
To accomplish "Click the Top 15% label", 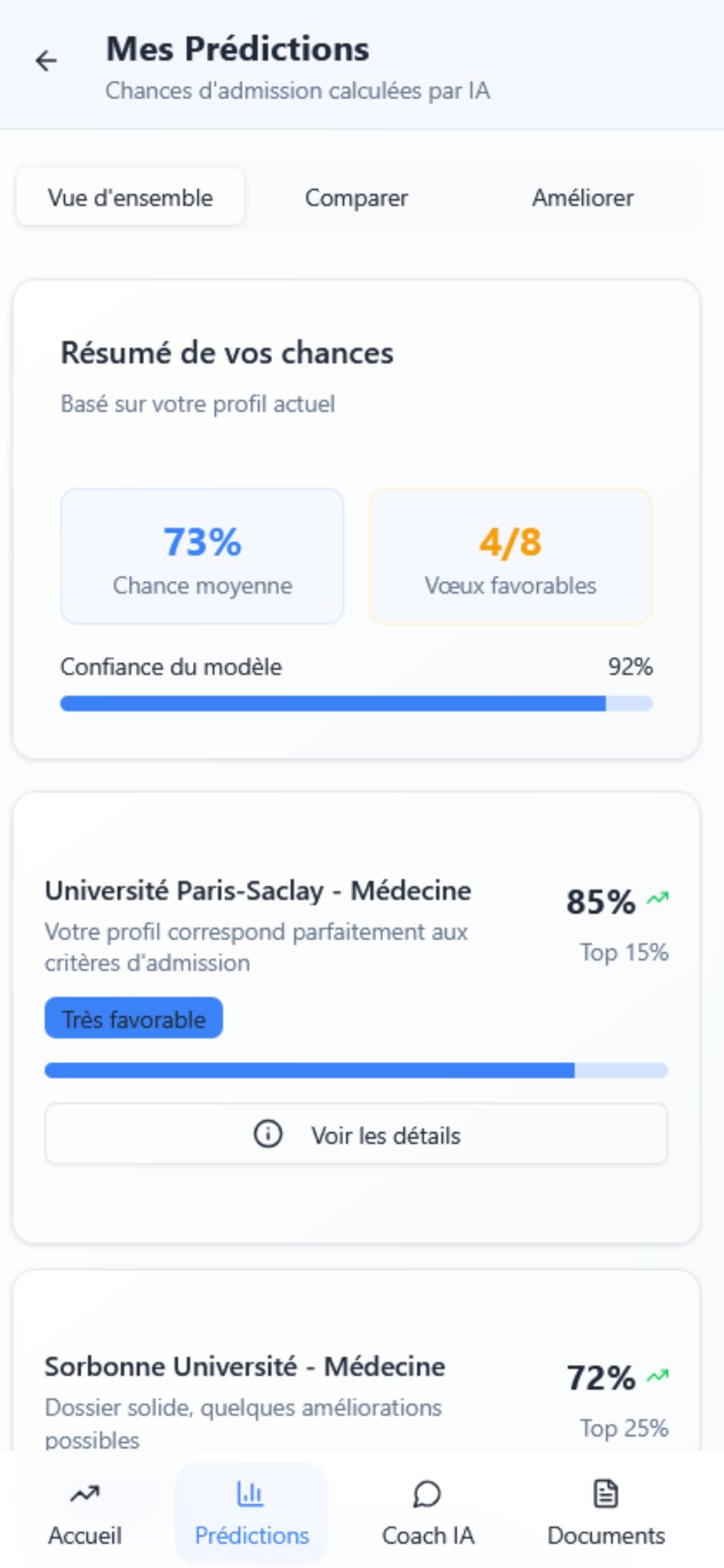I will (x=624, y=953).
